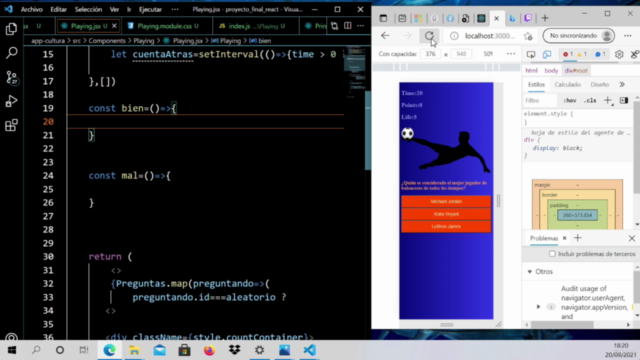
Task: Select the Estilos tab
Action: [x=536, y=84]
